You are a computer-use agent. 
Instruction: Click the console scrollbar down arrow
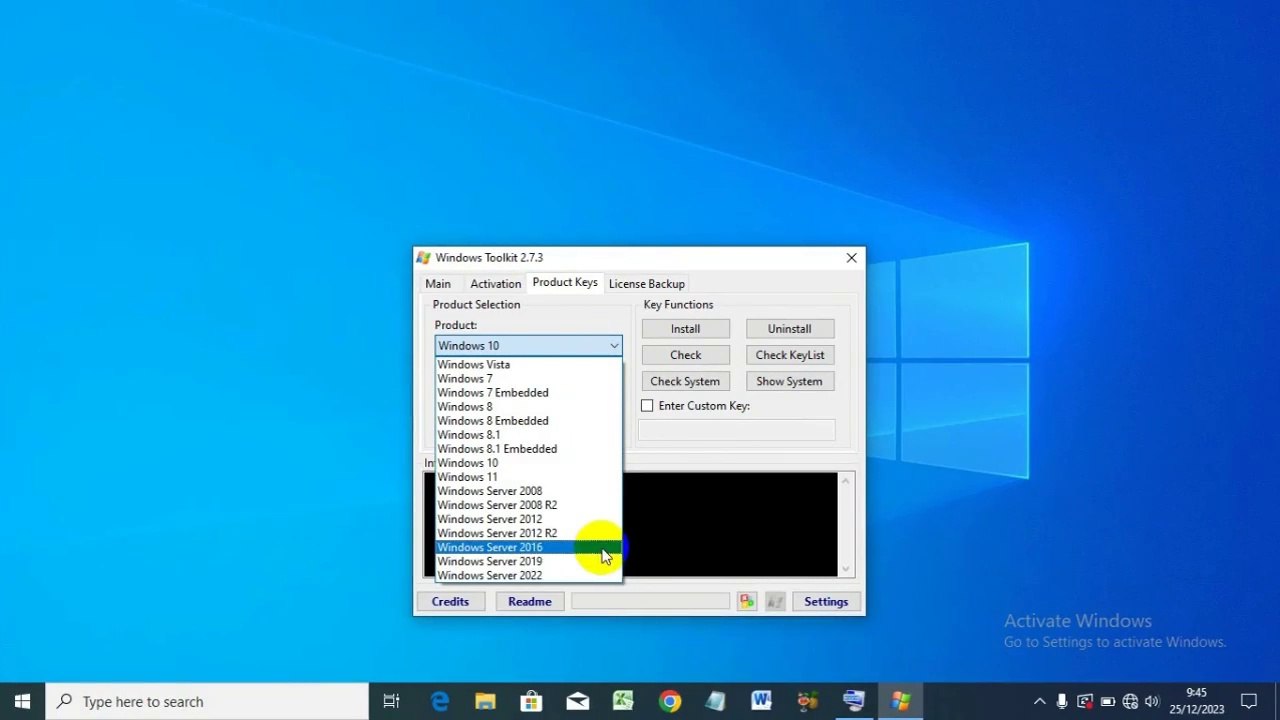coord(846,569)
